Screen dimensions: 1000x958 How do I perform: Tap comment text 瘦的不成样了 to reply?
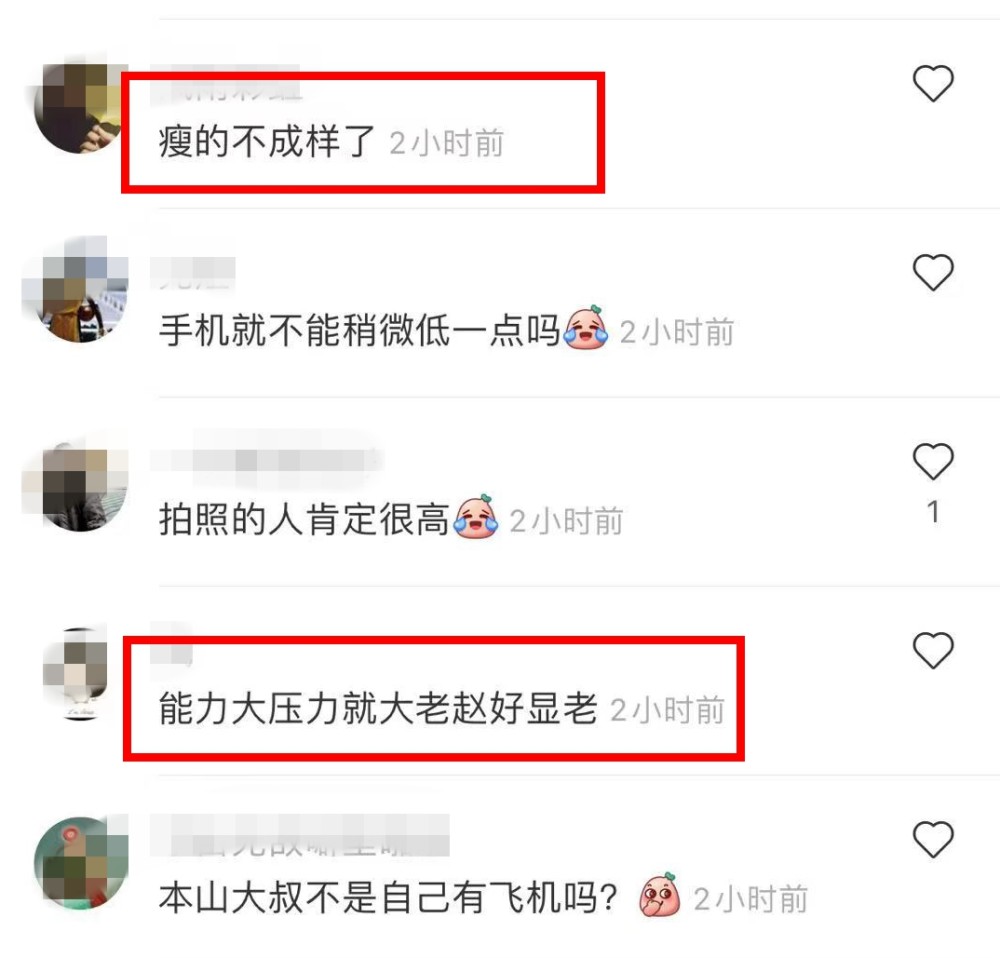coord(267,142)
